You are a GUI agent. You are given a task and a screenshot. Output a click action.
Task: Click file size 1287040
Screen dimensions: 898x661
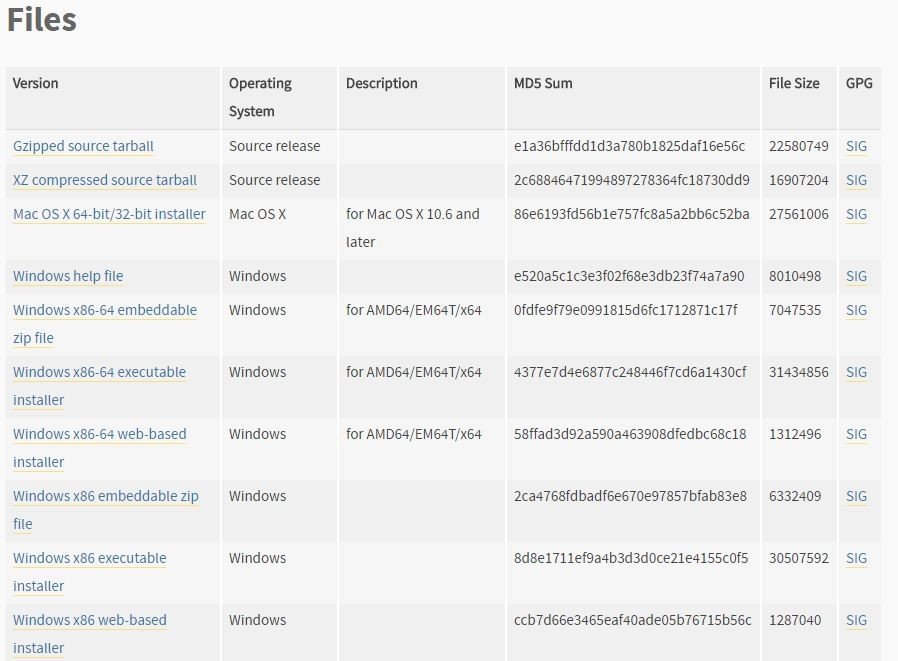pyautogui.click(x=795, y=620)
